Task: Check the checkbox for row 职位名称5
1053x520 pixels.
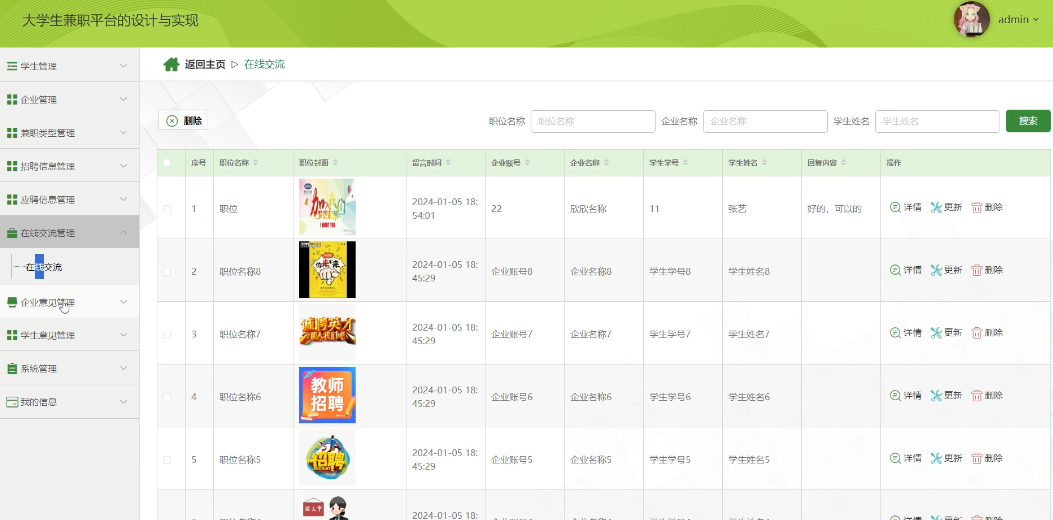Action: click(x=167, y=460)
